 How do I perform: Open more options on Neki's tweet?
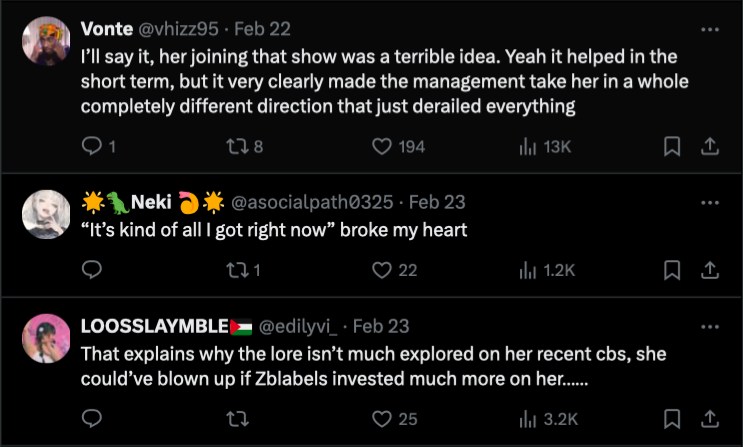710,202
